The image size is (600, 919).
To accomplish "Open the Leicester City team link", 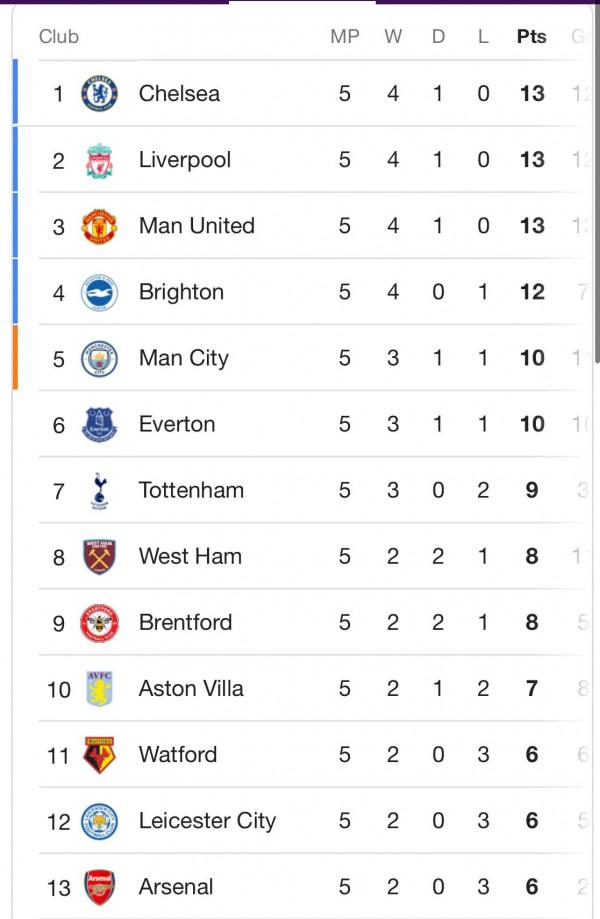I will click(207, 821).
